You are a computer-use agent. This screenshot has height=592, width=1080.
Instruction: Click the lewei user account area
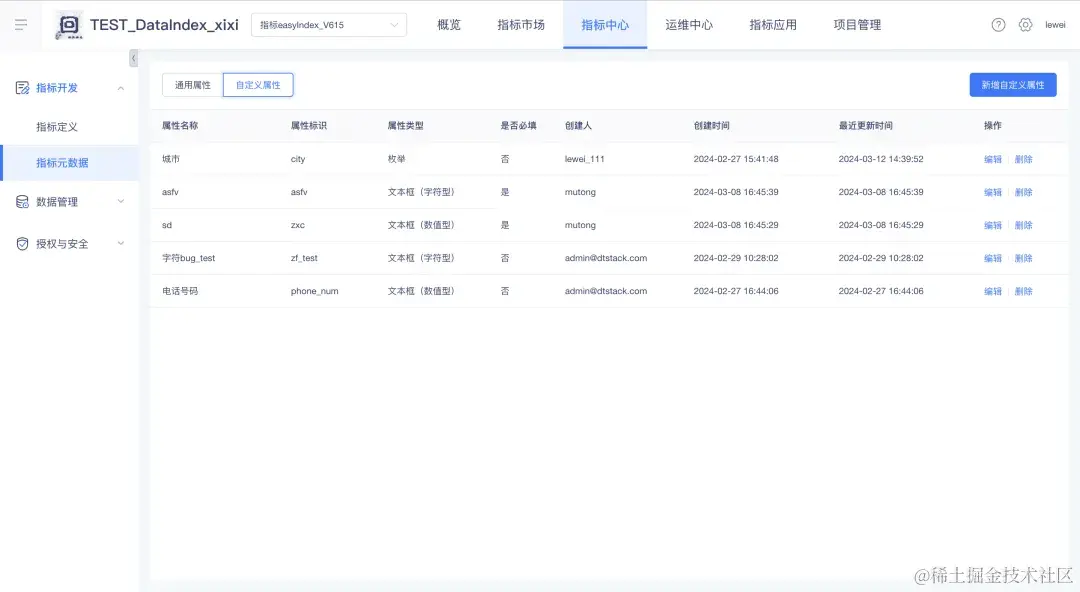(1057, 24)
